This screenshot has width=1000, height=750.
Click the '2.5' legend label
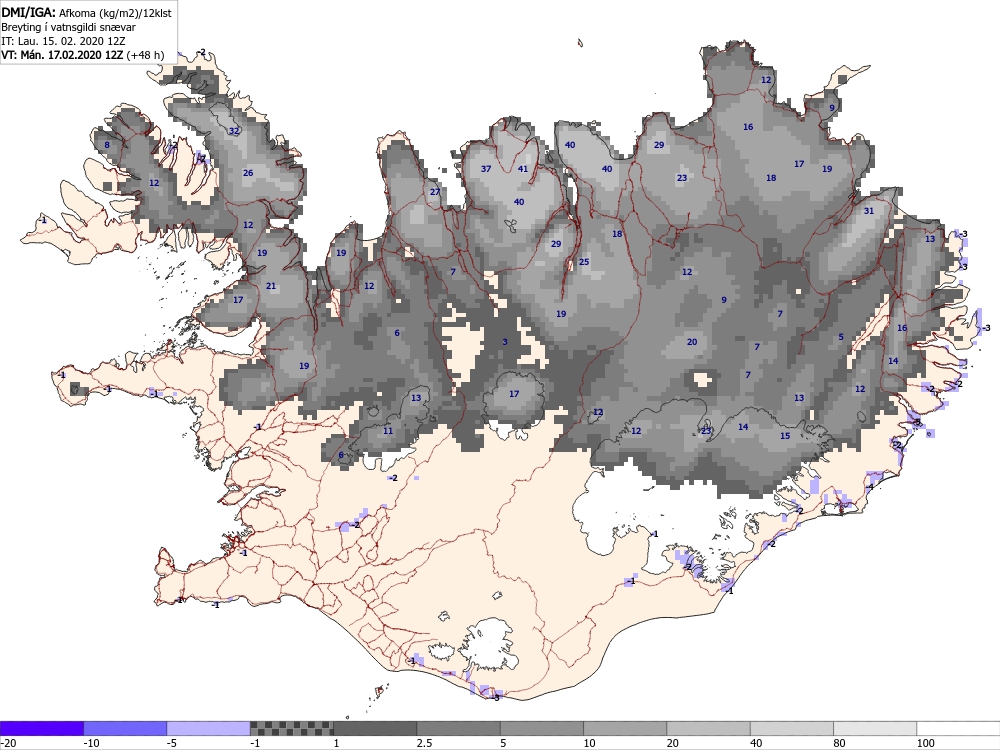click(424, 743)
